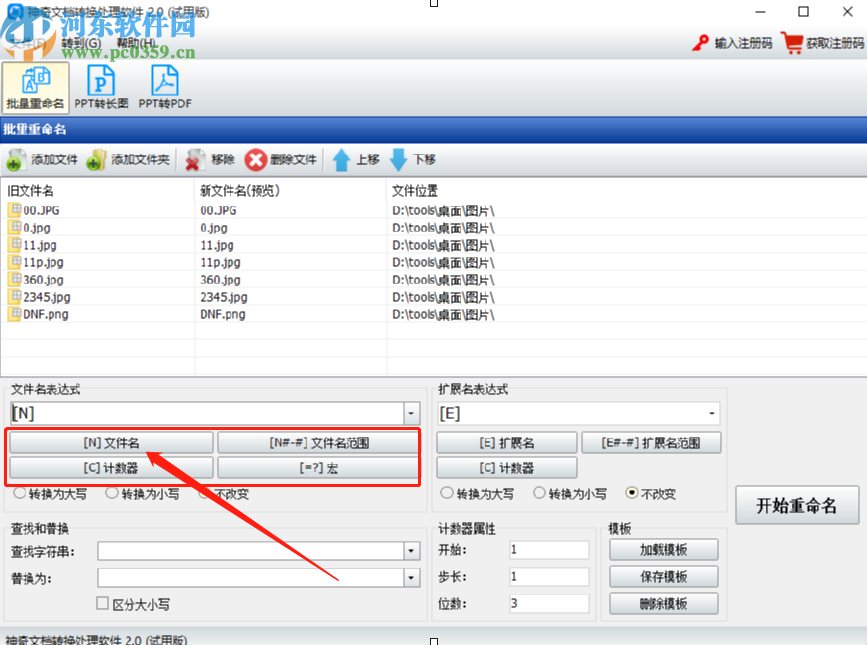Enable the 区分大小写 checkbox
Image resolution: width=867 pixels, height=645 pixels.
point(103,603)
